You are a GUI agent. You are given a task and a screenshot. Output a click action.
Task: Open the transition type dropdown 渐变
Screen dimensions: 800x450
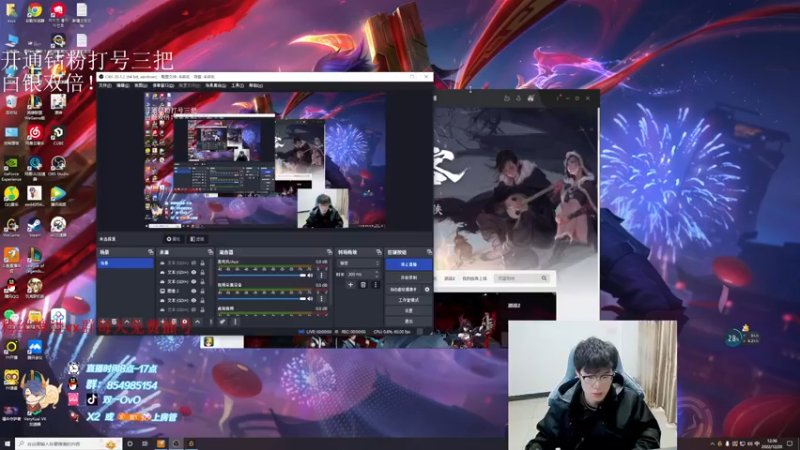pyautogui.click(x=358, y=263)
